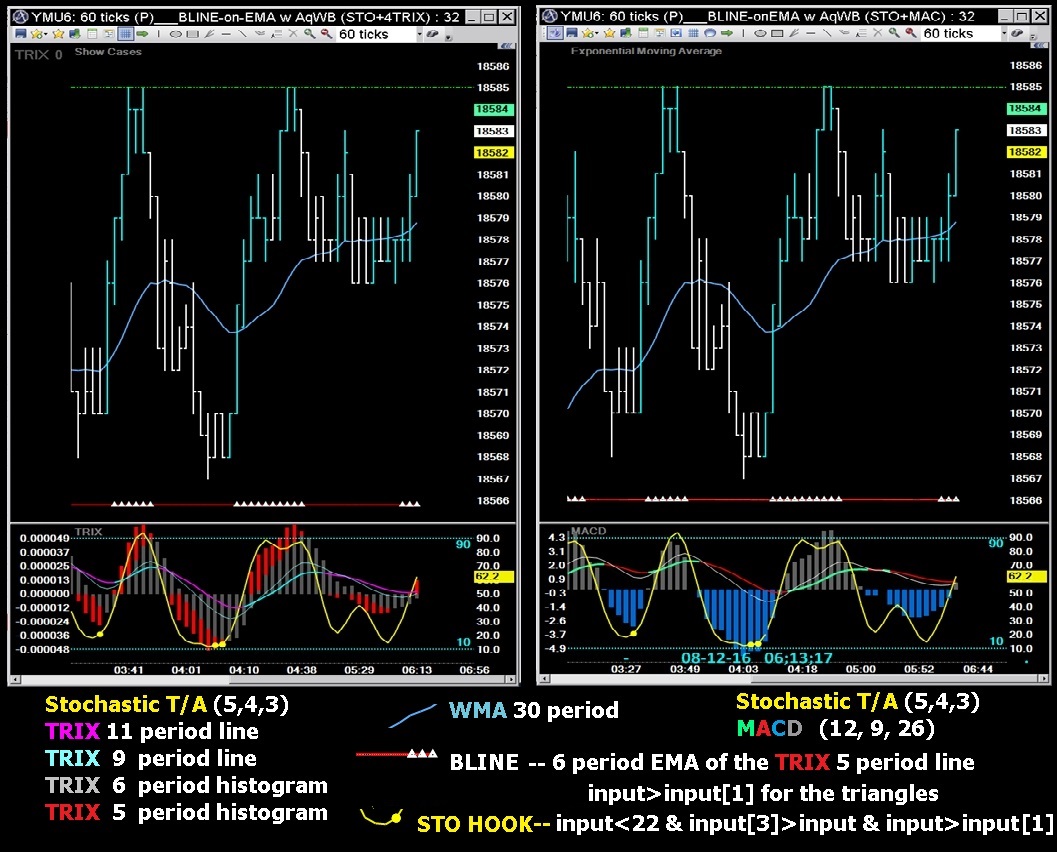Viewport: 1057px width, 852px height.
Task: Click the TRIX 0 indicator label
Action: point(36,55)
